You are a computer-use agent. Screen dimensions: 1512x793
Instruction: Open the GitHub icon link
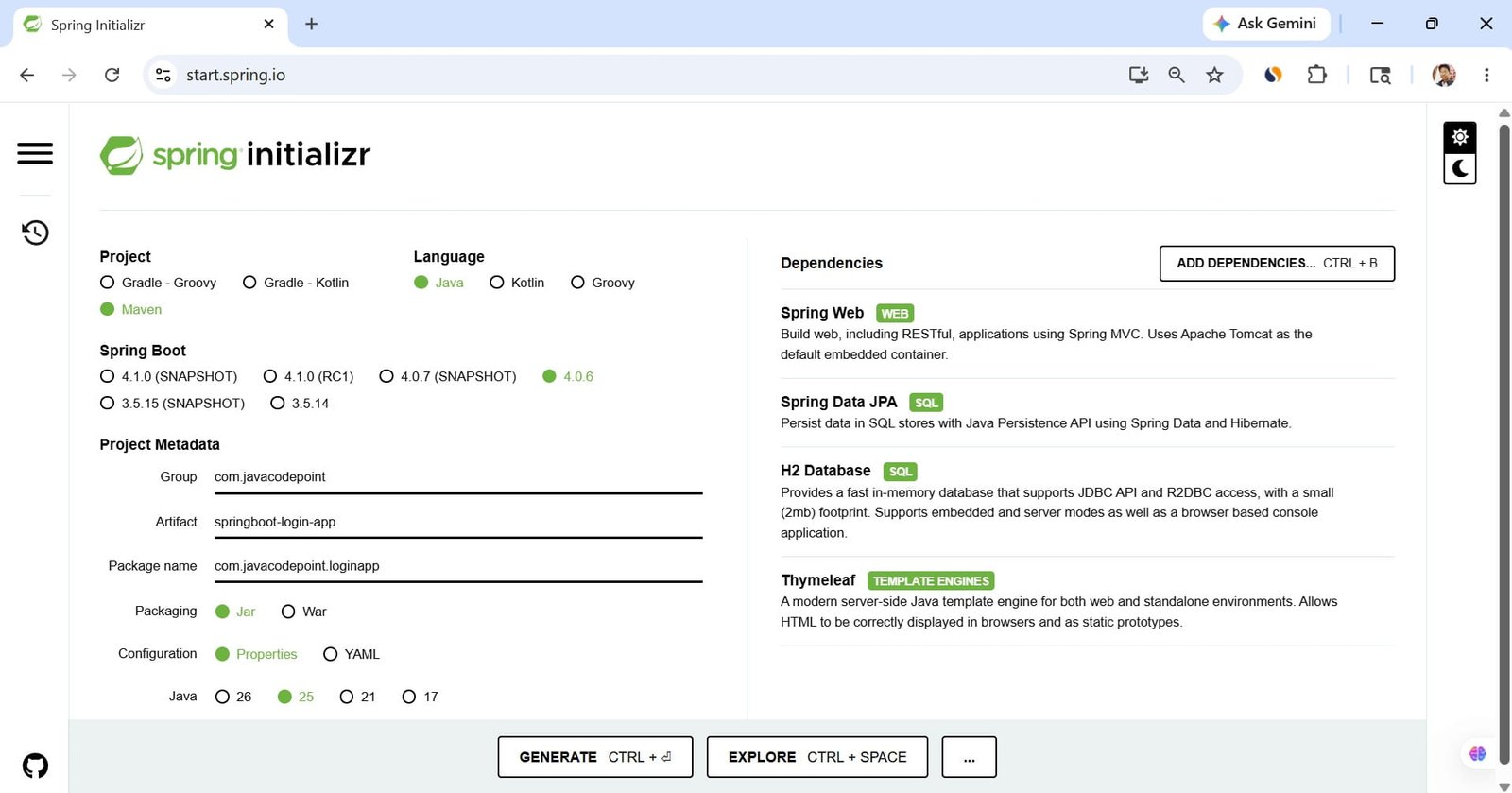(x=35, y=766)
